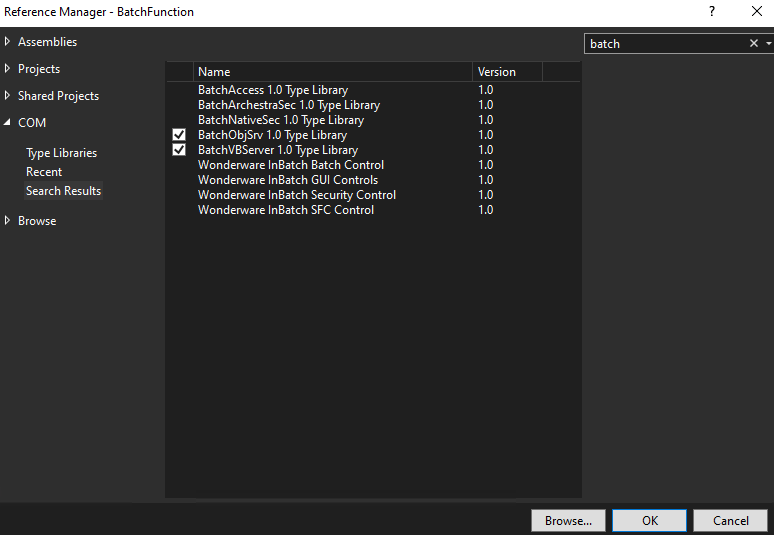
Task: Sort by the Name column header
Action: (x=333, y=72)
